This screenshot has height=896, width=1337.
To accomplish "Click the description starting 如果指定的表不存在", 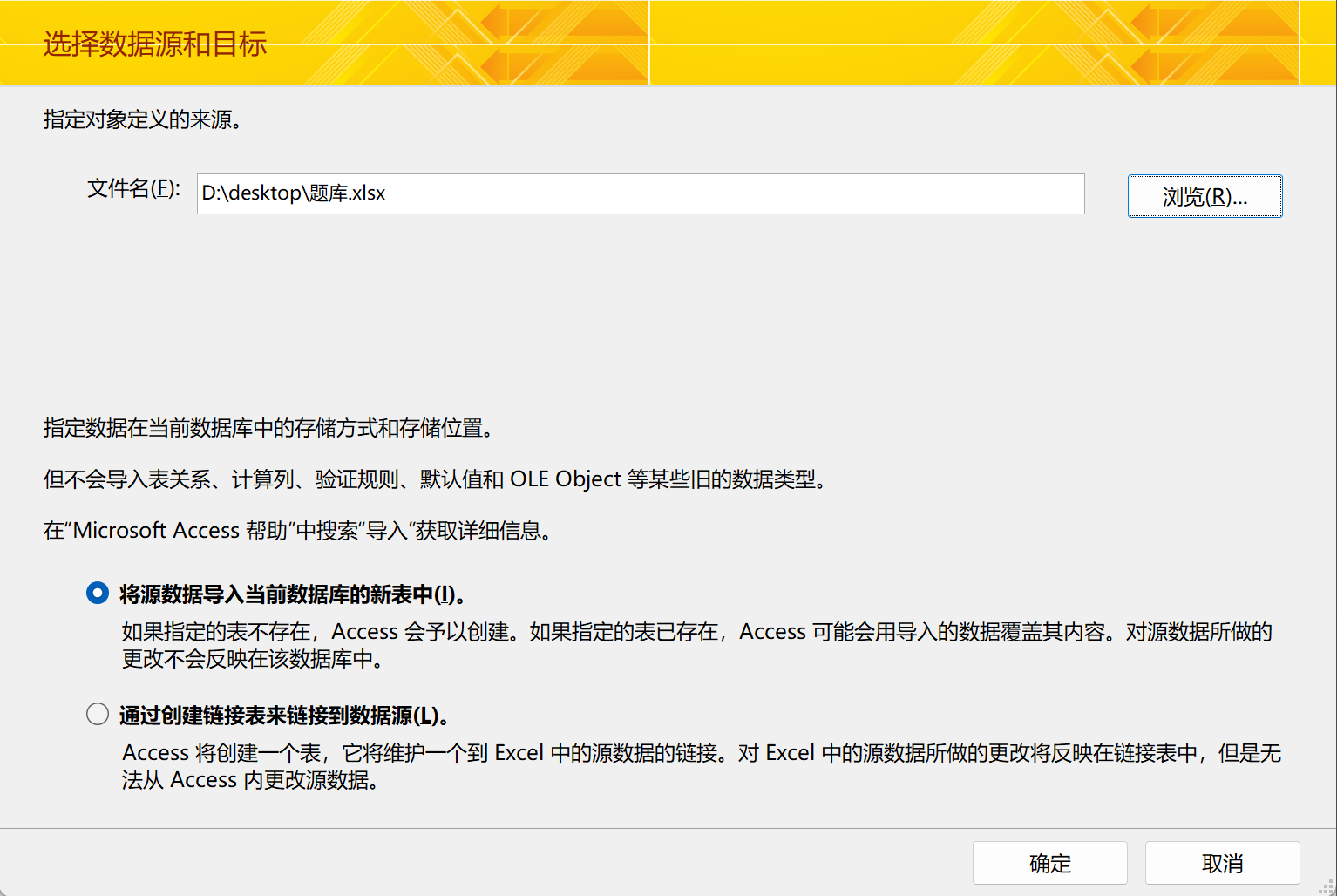I will [x=697, y=645].
